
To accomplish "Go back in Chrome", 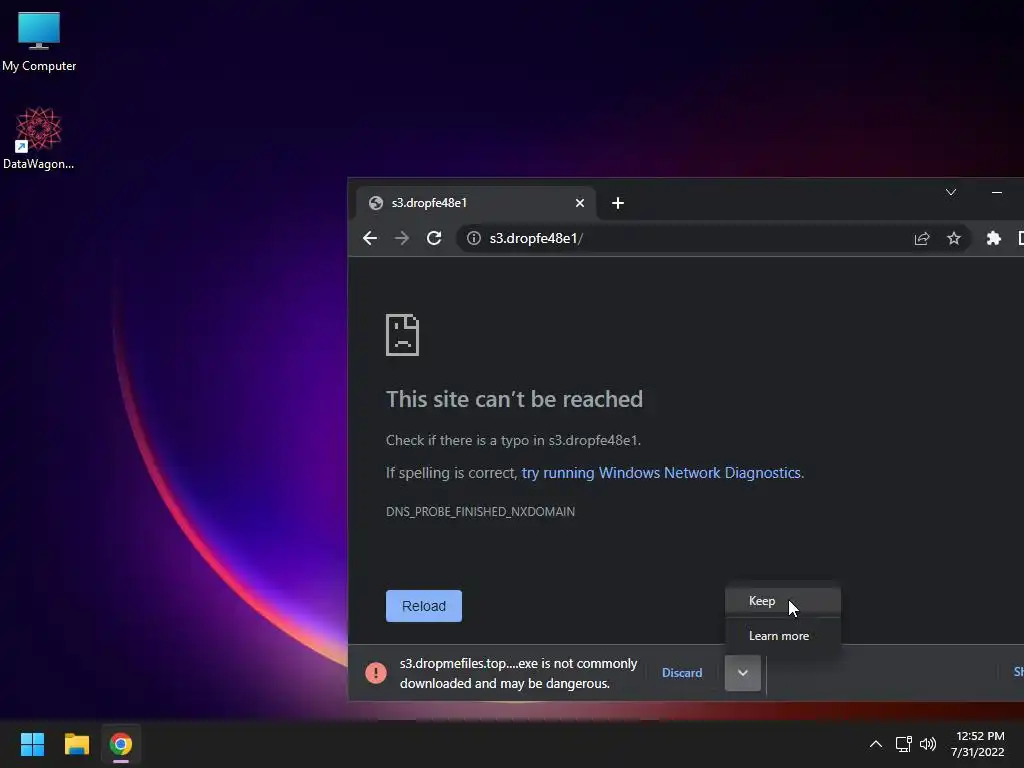I will [x=370, y=238].
